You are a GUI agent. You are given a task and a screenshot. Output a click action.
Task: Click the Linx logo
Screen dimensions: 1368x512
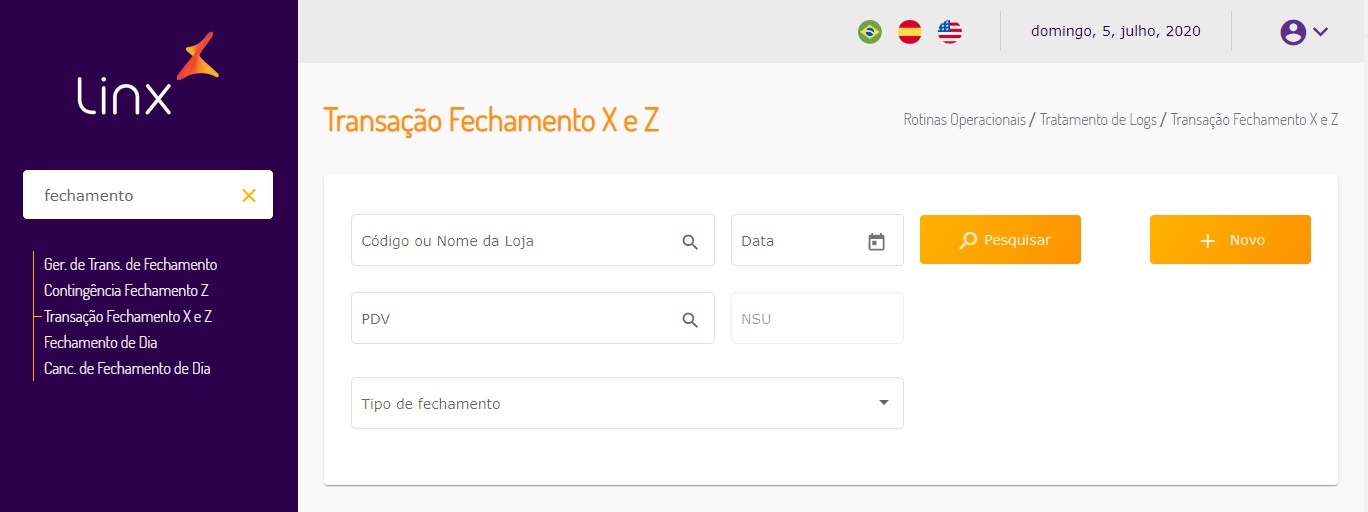click(x=148, y=75)
